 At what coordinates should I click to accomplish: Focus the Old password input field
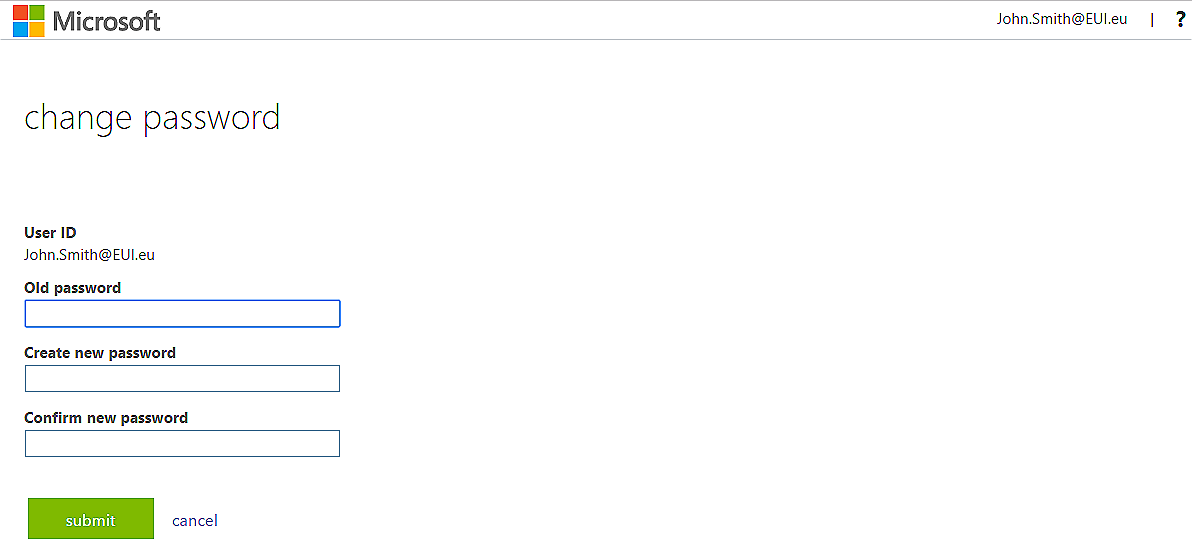[x=182, y=314]
